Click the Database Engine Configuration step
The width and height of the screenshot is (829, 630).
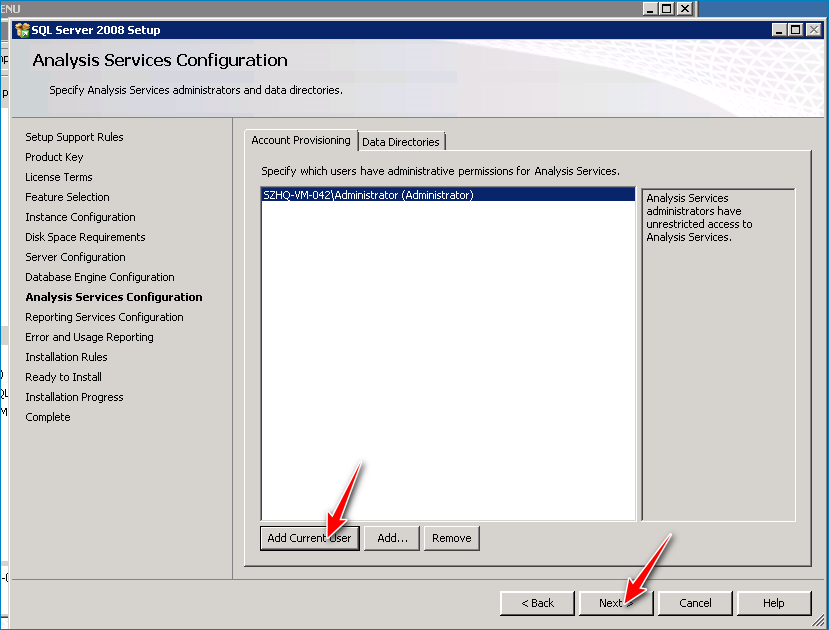pos(99,277)
